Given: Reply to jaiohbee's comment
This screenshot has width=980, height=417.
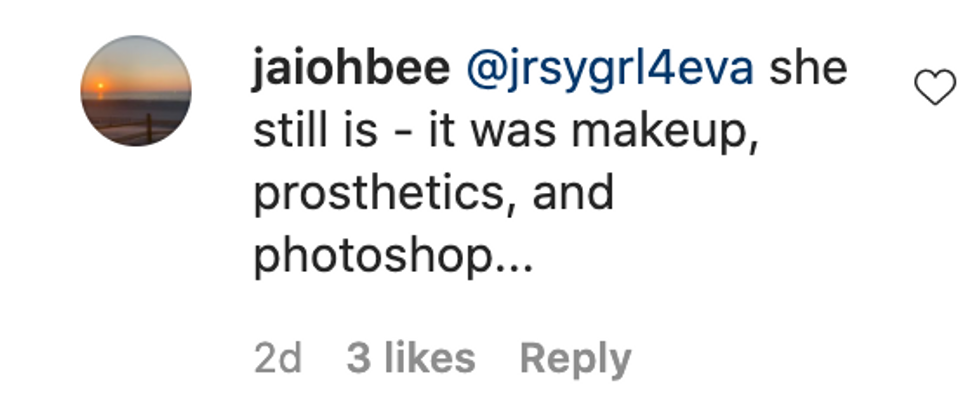Looking at the screenshot, I should click(575, 358).
